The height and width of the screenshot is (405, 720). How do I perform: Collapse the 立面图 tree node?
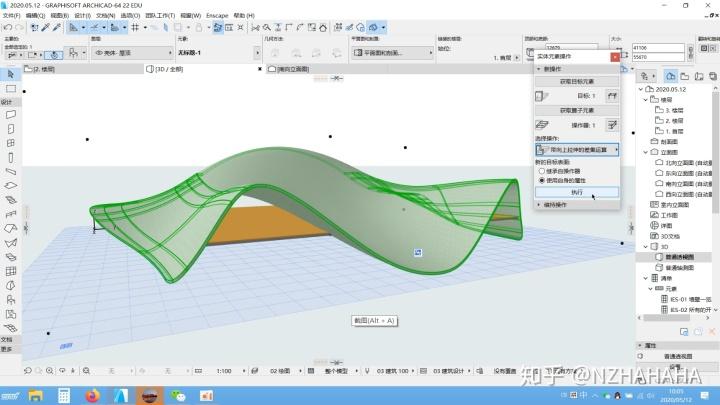click(646, 152)
